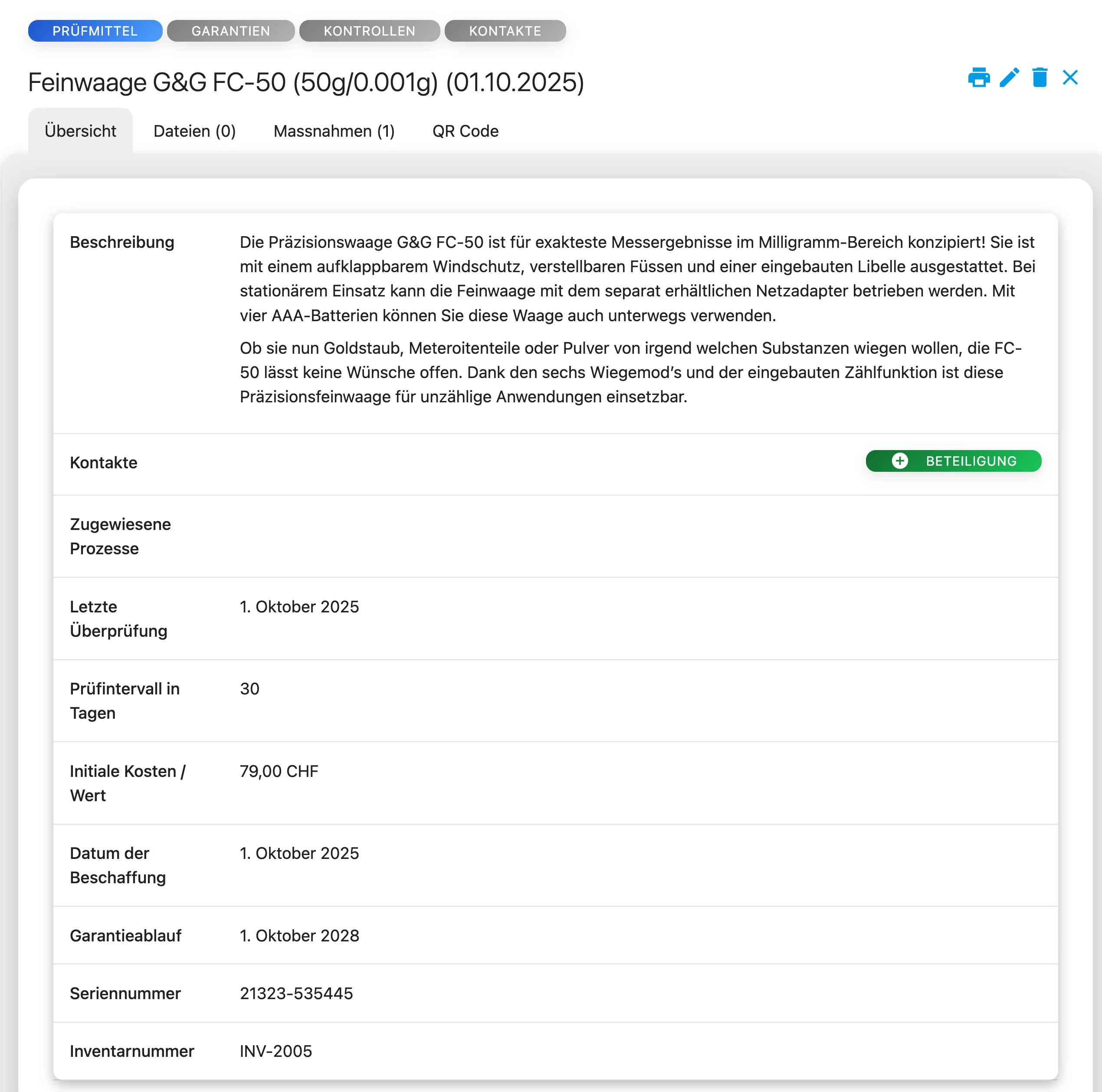Switch to GARANTIEN
This screenshot has width=1102, height=1092.
[x=230, y=31]
